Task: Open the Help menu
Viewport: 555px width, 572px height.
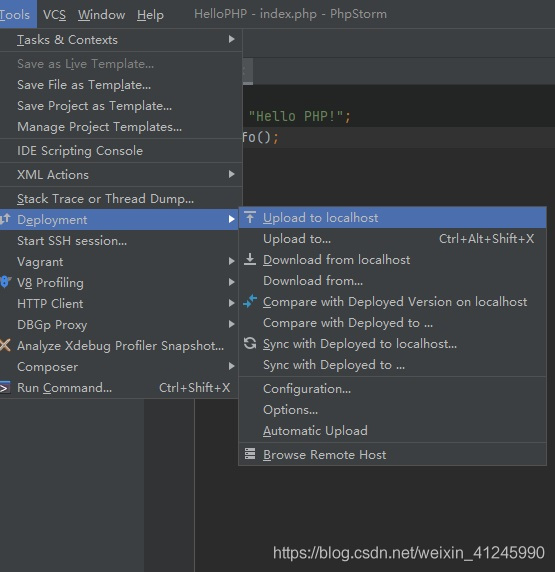Action: tap(150, 15)
